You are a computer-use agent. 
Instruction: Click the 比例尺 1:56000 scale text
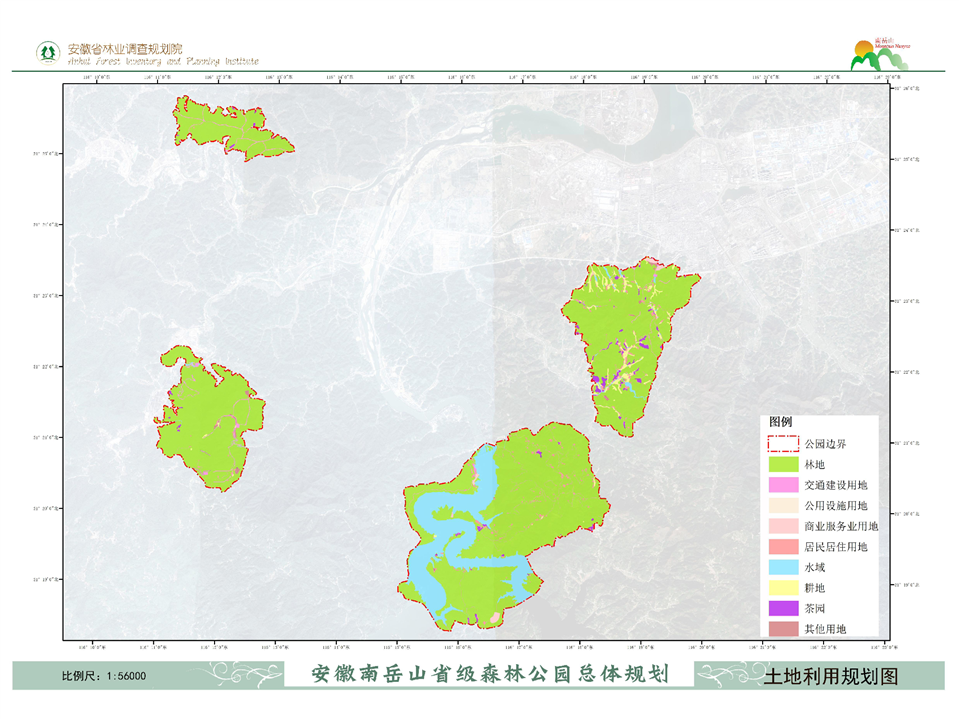[x=104, y=676]
